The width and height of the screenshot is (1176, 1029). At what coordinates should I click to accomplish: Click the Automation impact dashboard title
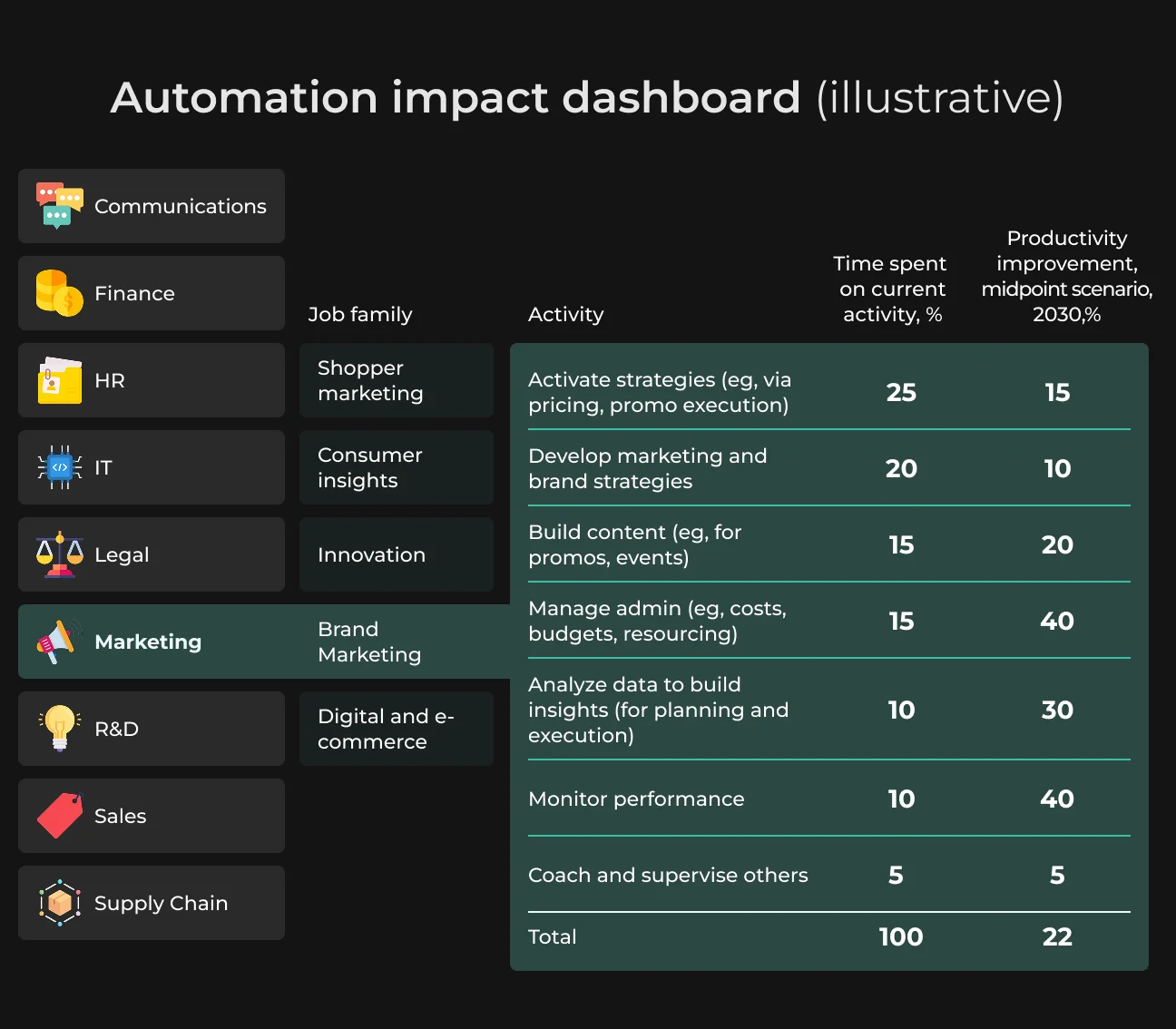pyautogui.click(x=586, y=98)
